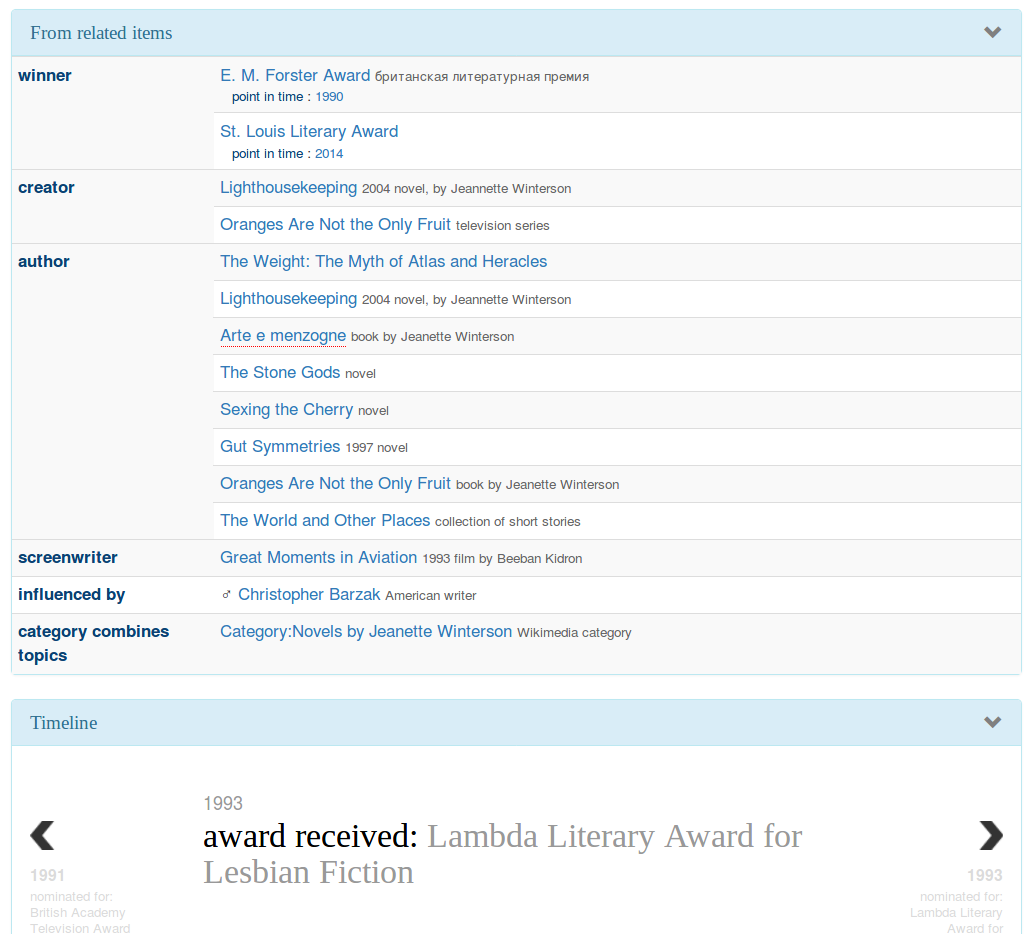This screenshot has width=1034, height=934.
Task: Follow the Arte e menzogne link
Action: pos(283,335)
